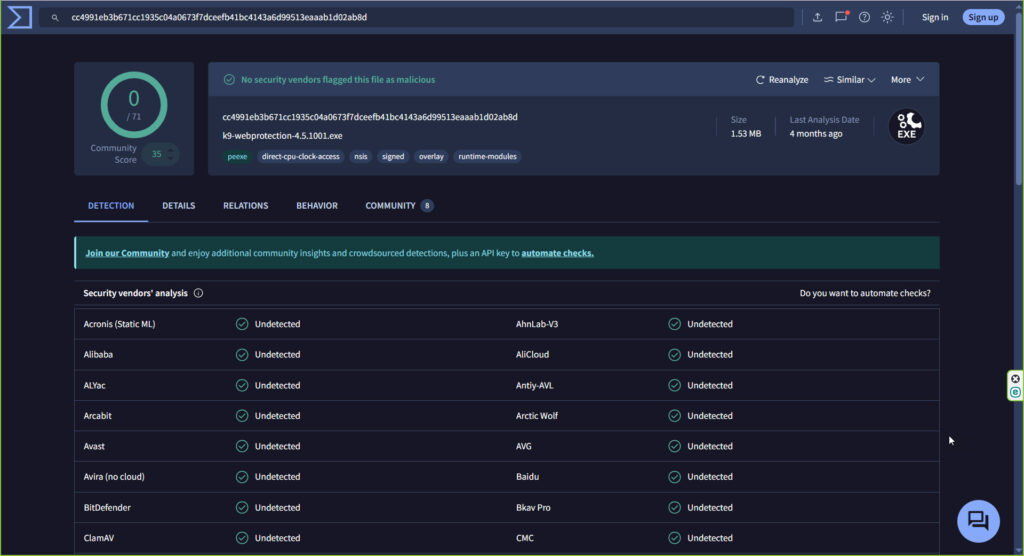Switch to the DETECTION tab
1024x556 pixels.
point(111,206)
